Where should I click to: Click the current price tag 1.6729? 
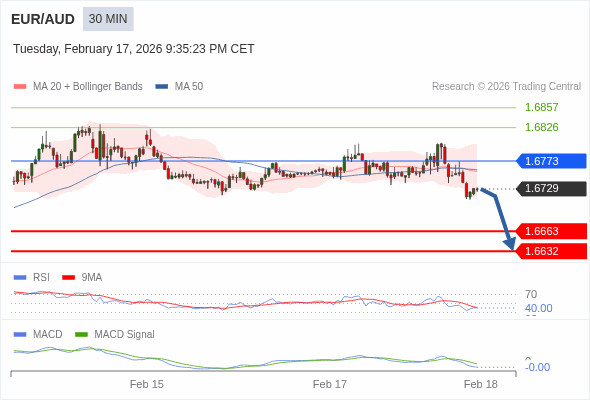pos(551,188)
